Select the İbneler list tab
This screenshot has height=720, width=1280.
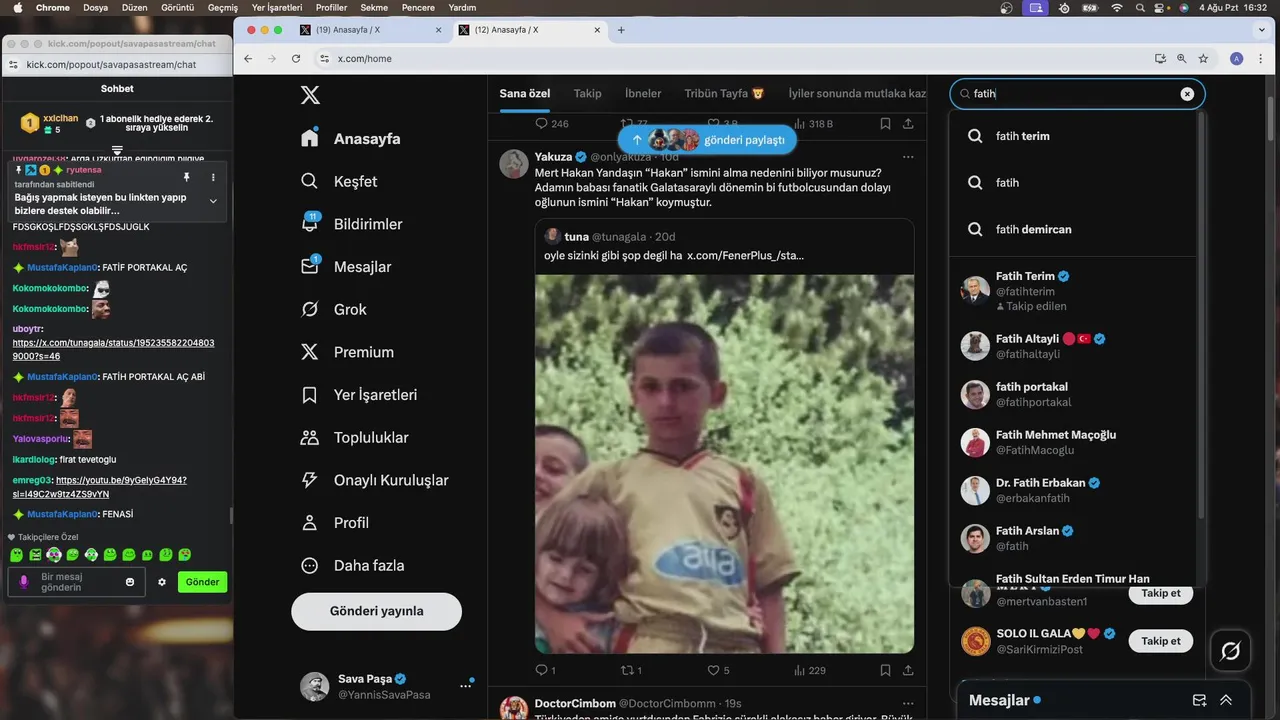(x=643, y=94)
